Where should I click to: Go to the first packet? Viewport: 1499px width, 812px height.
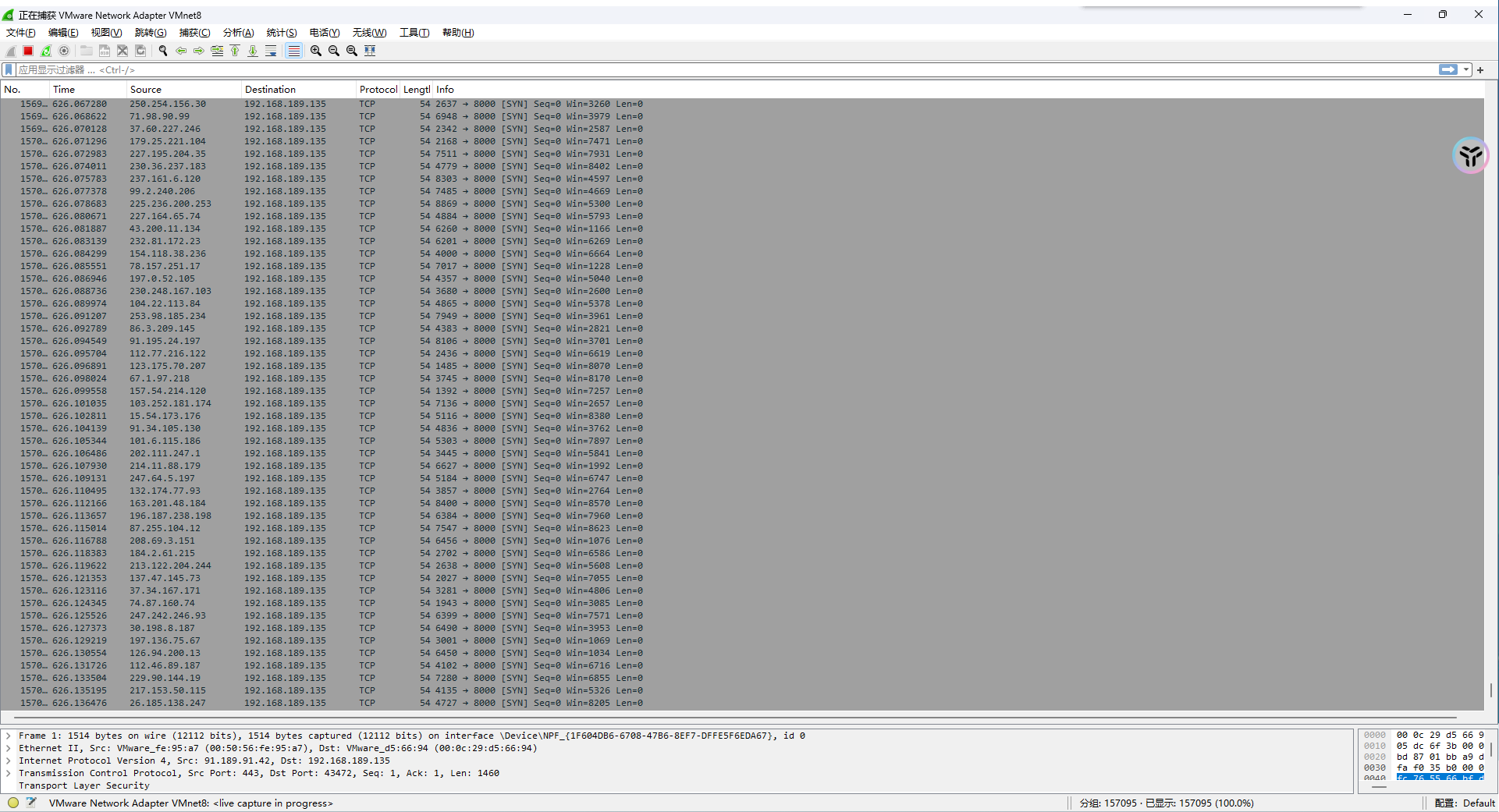click(235, 51)
